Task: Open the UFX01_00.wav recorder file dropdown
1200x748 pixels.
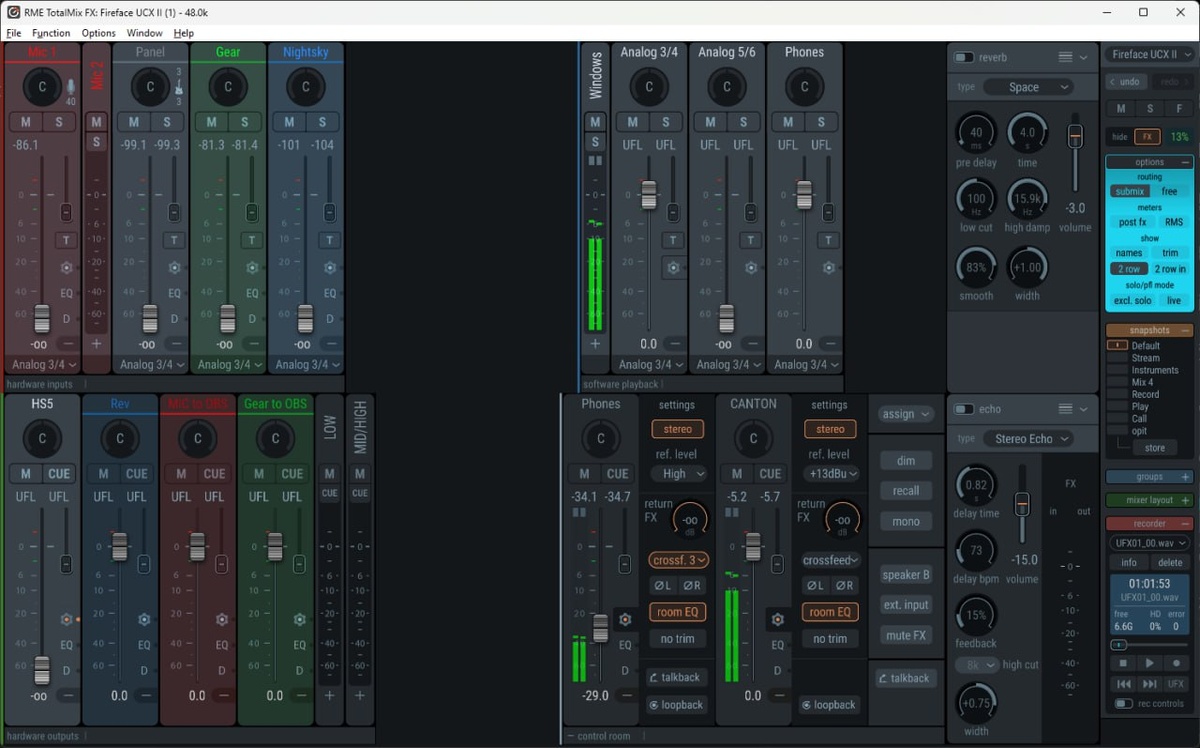Action: 1149,543
